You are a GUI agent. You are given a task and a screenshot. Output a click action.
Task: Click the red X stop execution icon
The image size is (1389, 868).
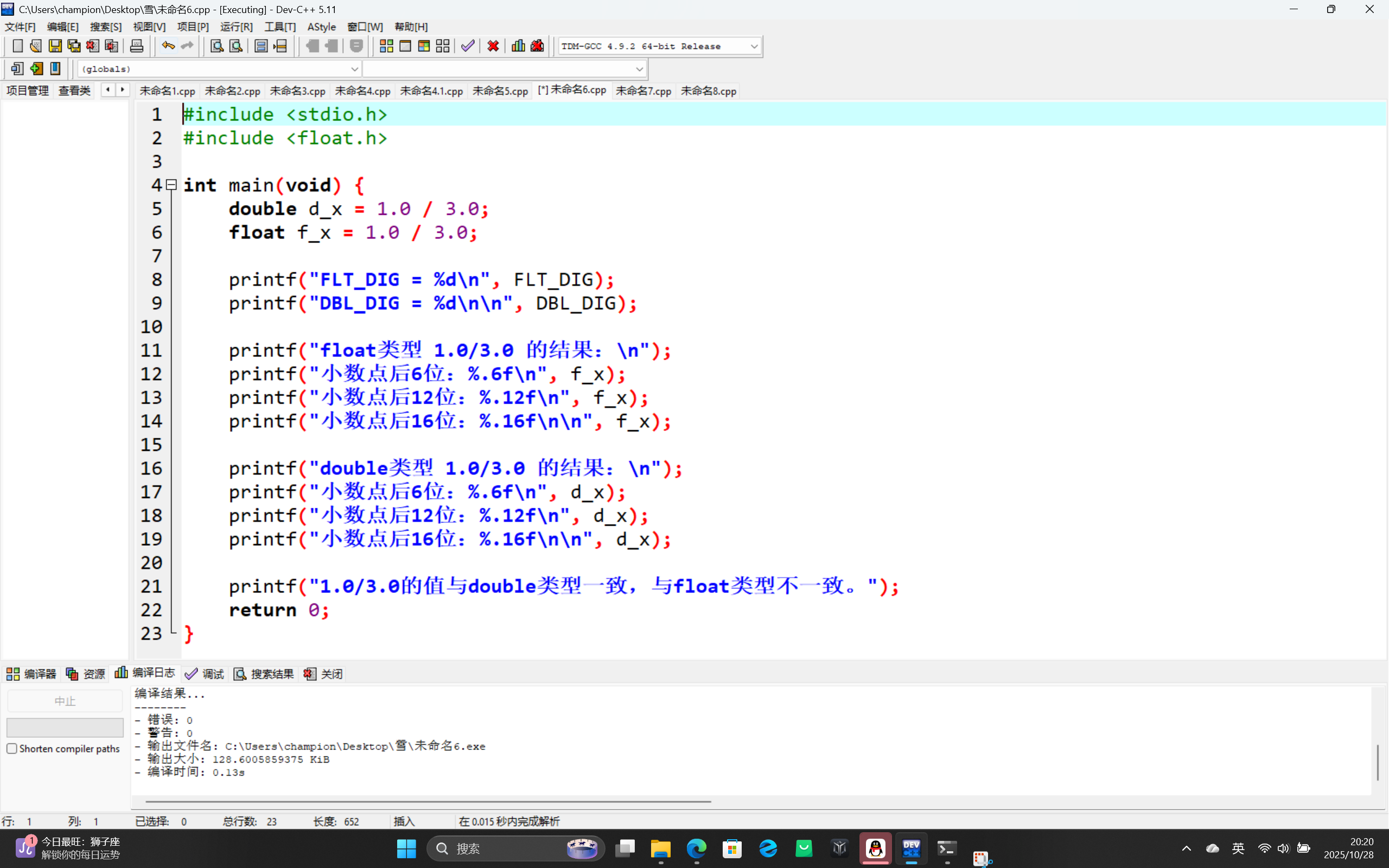[x=493, y=46]
